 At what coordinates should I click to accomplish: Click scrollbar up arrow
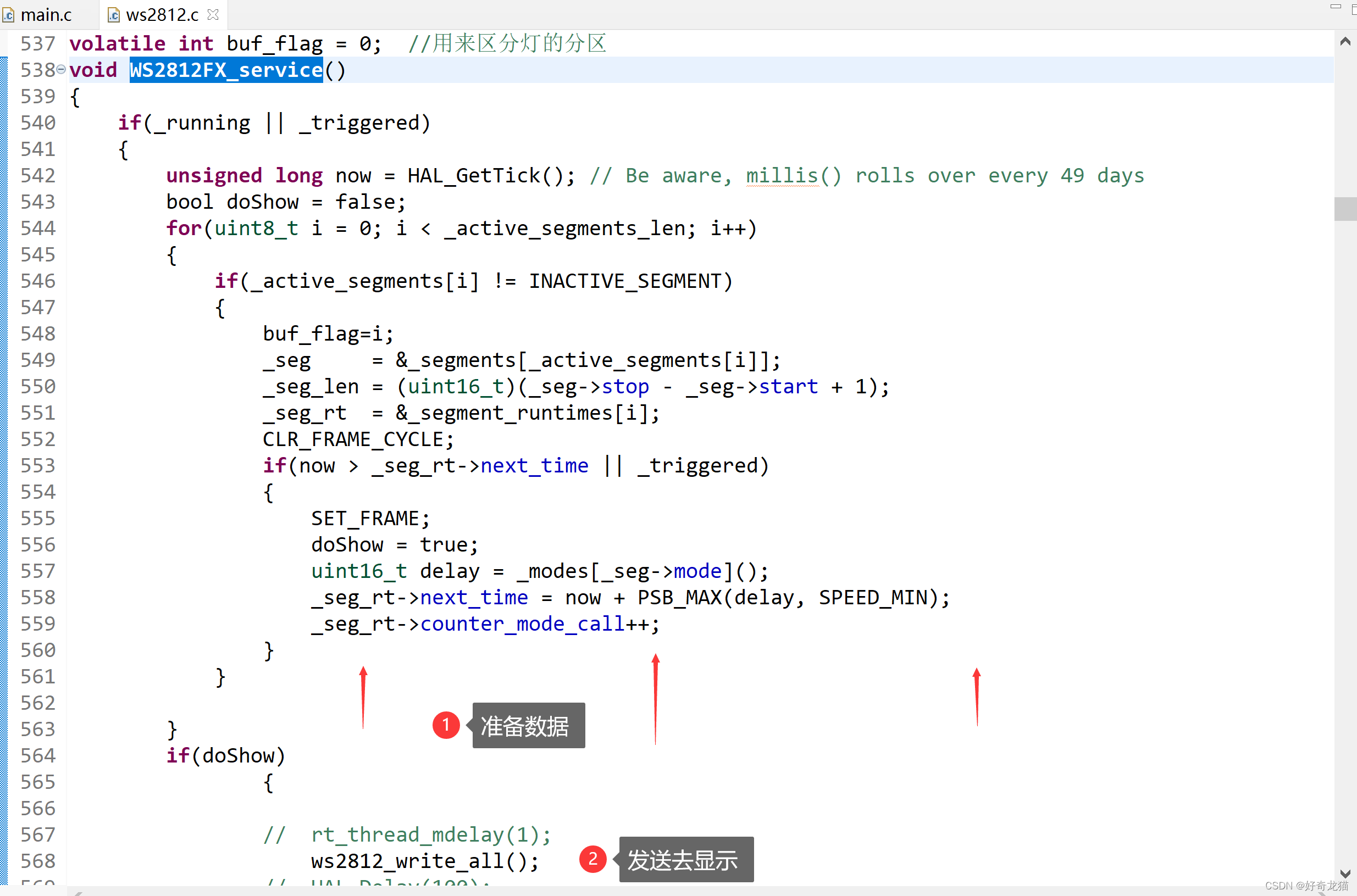[1345, 41]
